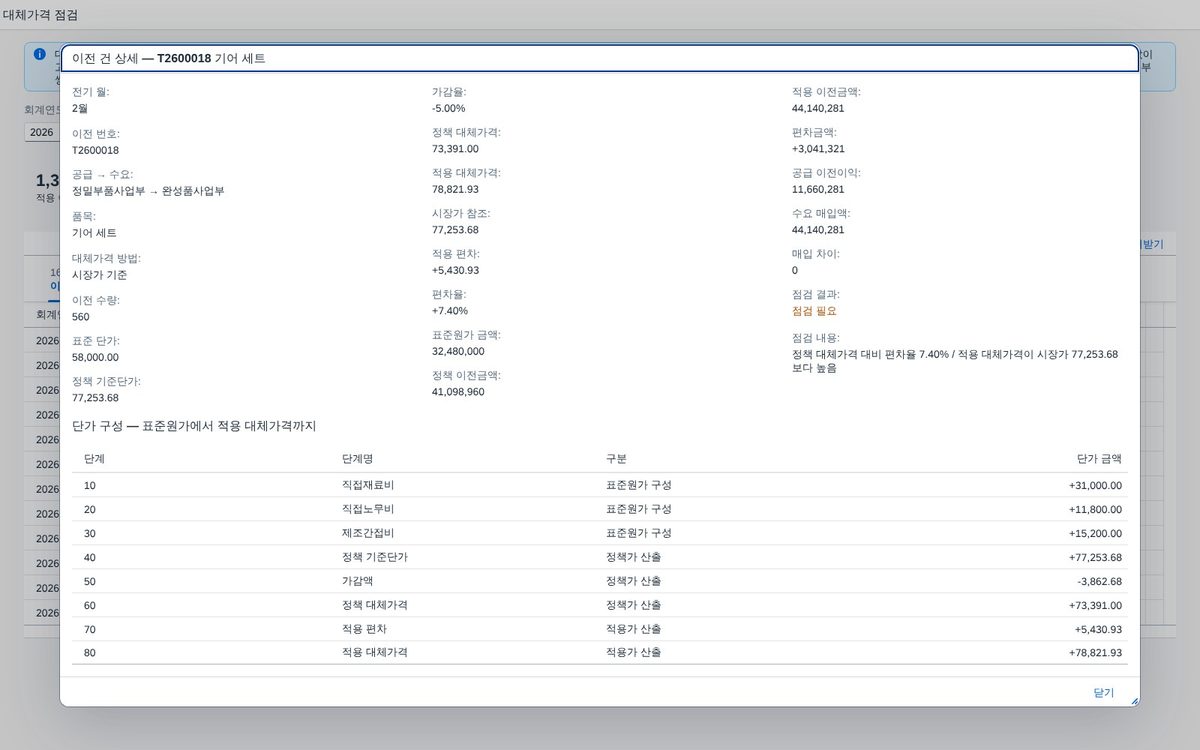
Task: Click the blue info icon in the background message strip
Action: 40,54
